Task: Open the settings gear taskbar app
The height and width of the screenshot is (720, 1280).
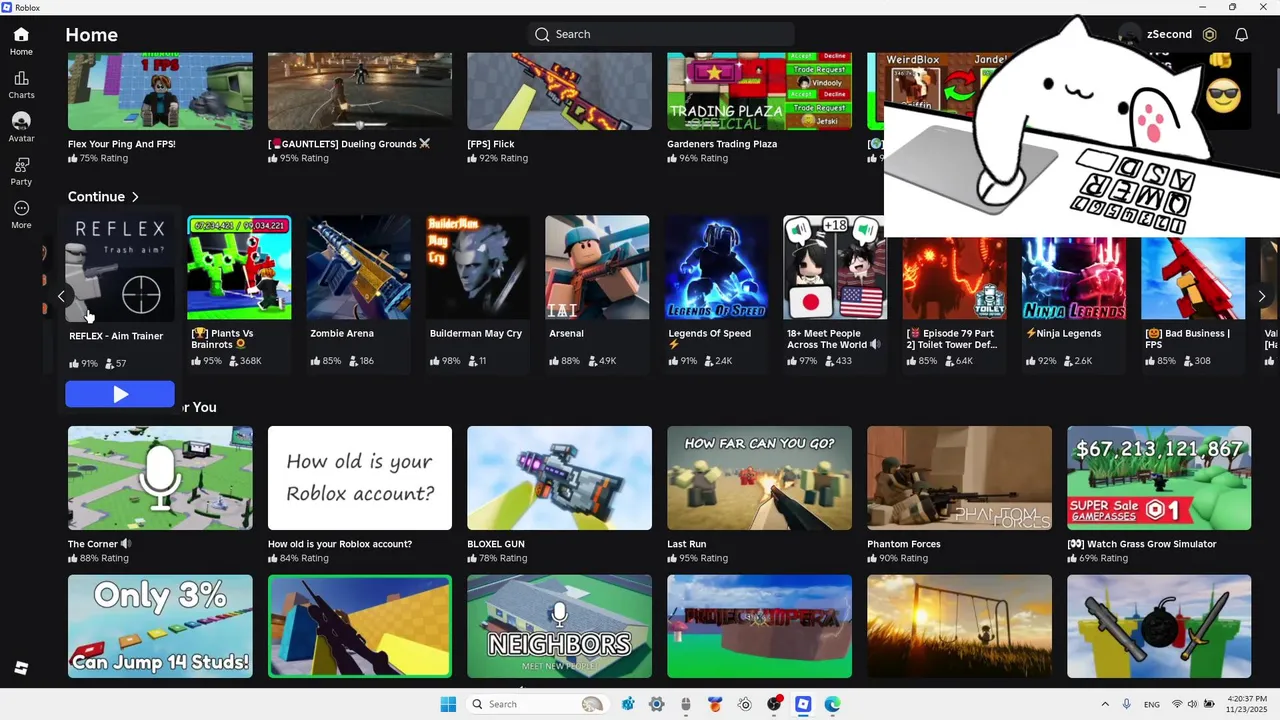Action: pos(657,704)
